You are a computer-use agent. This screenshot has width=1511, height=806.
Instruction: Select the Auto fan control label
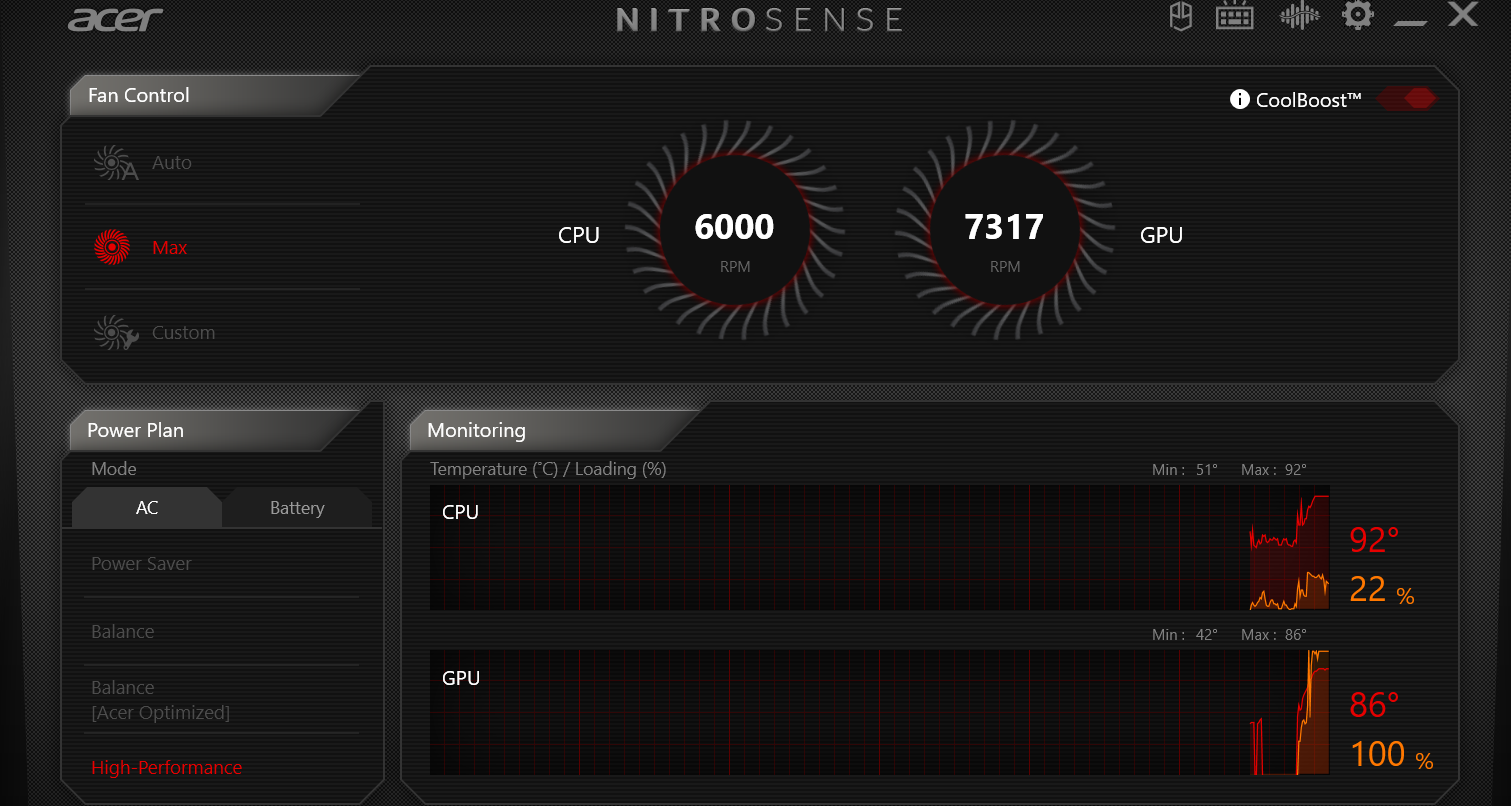[172, 162]
